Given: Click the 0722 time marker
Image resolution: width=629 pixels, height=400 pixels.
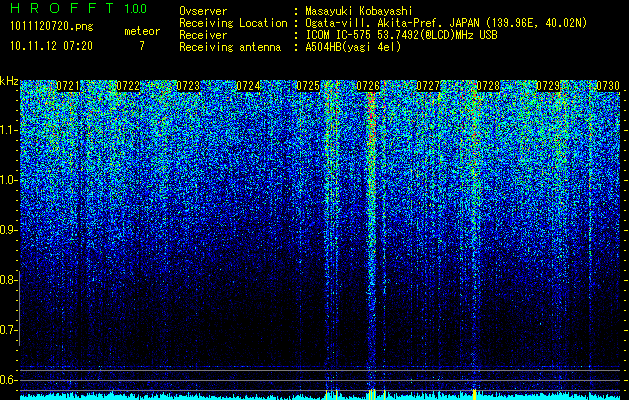Looking at the screenshot, I should coord(128,86).
